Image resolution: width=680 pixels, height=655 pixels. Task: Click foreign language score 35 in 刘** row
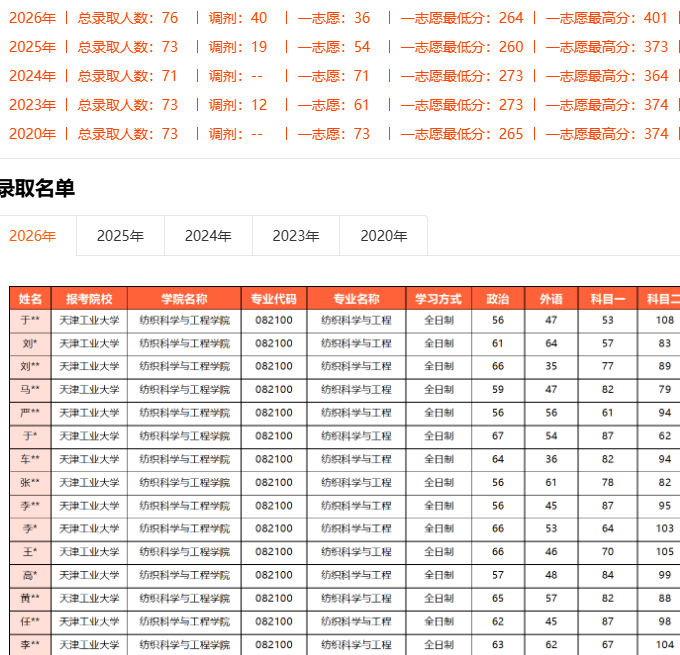551,367
